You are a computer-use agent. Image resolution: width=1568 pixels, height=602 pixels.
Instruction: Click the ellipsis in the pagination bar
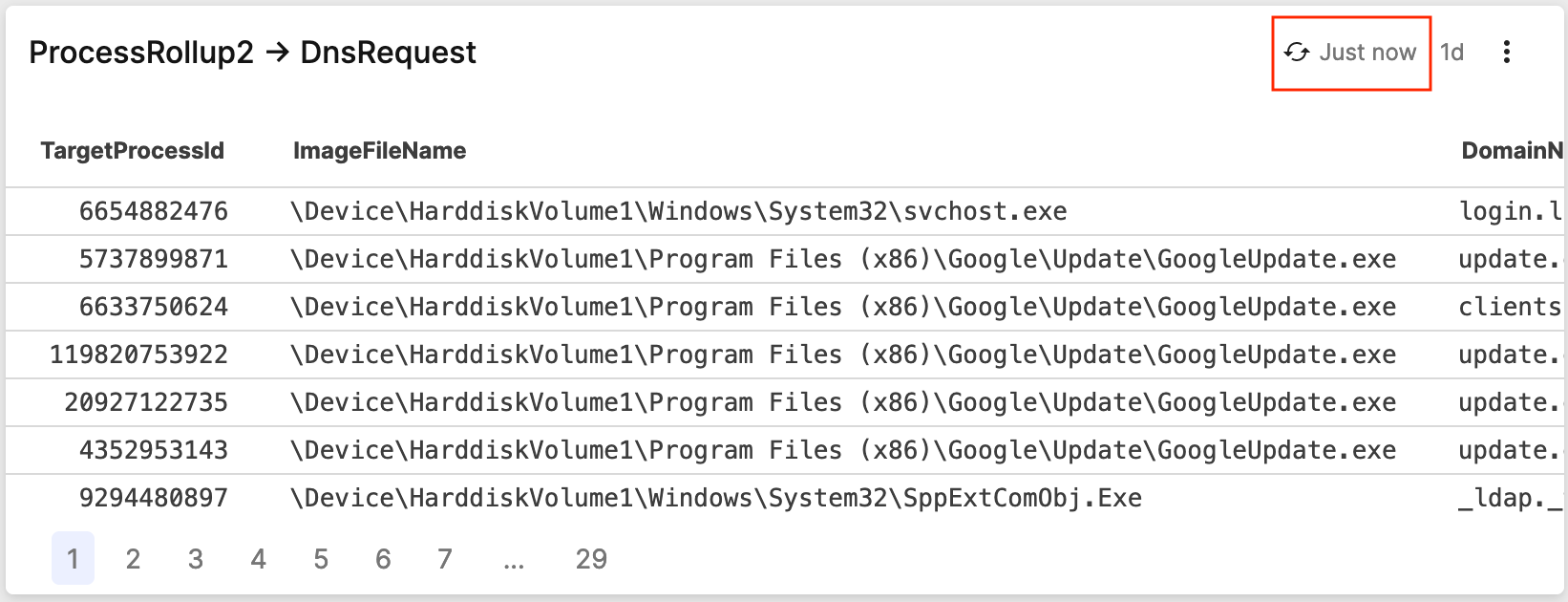[515, 559]
